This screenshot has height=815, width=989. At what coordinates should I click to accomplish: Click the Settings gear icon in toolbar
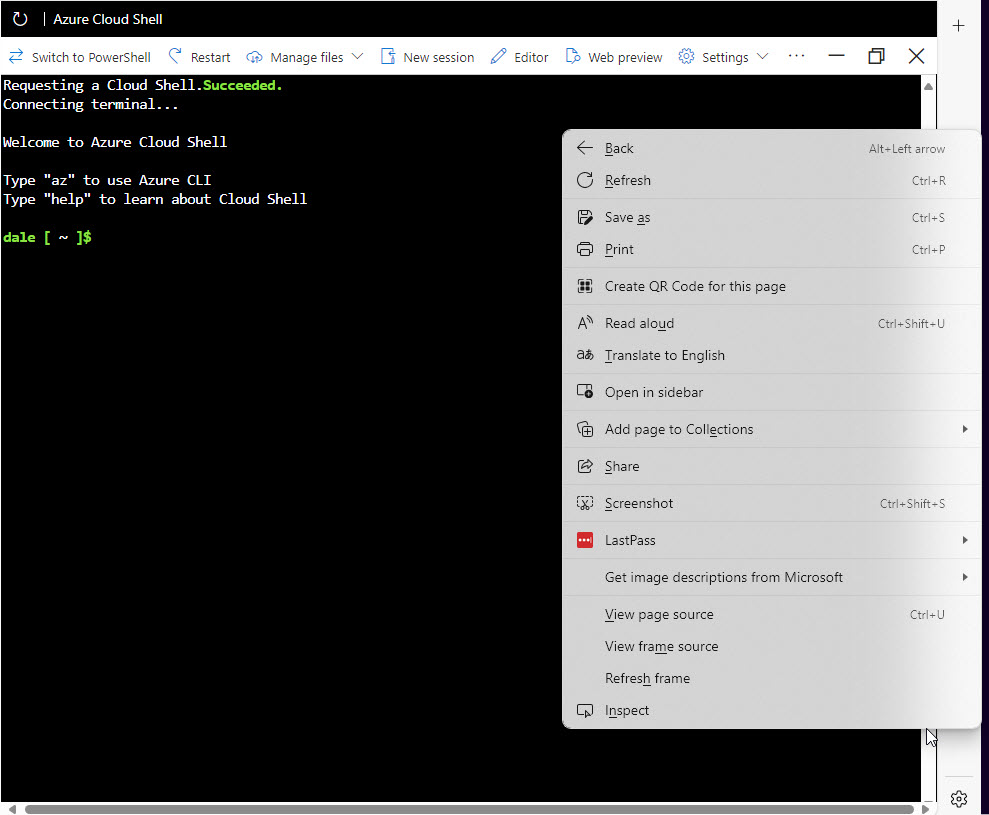pyautogui.click(x=686, y=56)
